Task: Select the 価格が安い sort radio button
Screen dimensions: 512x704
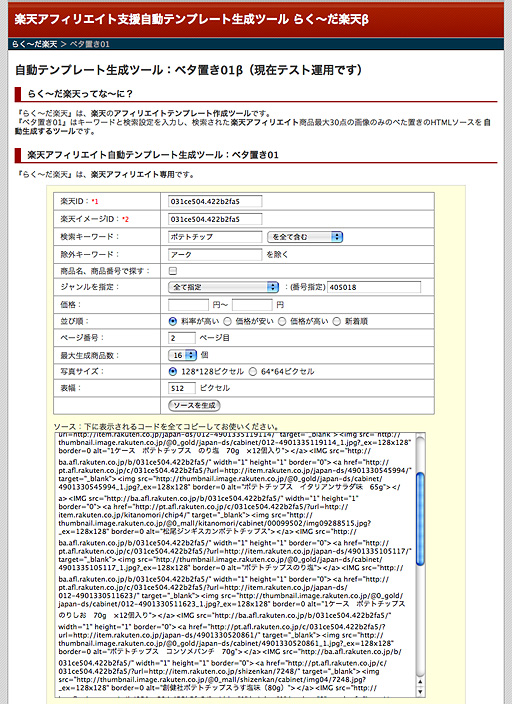Action: (227, 321)
